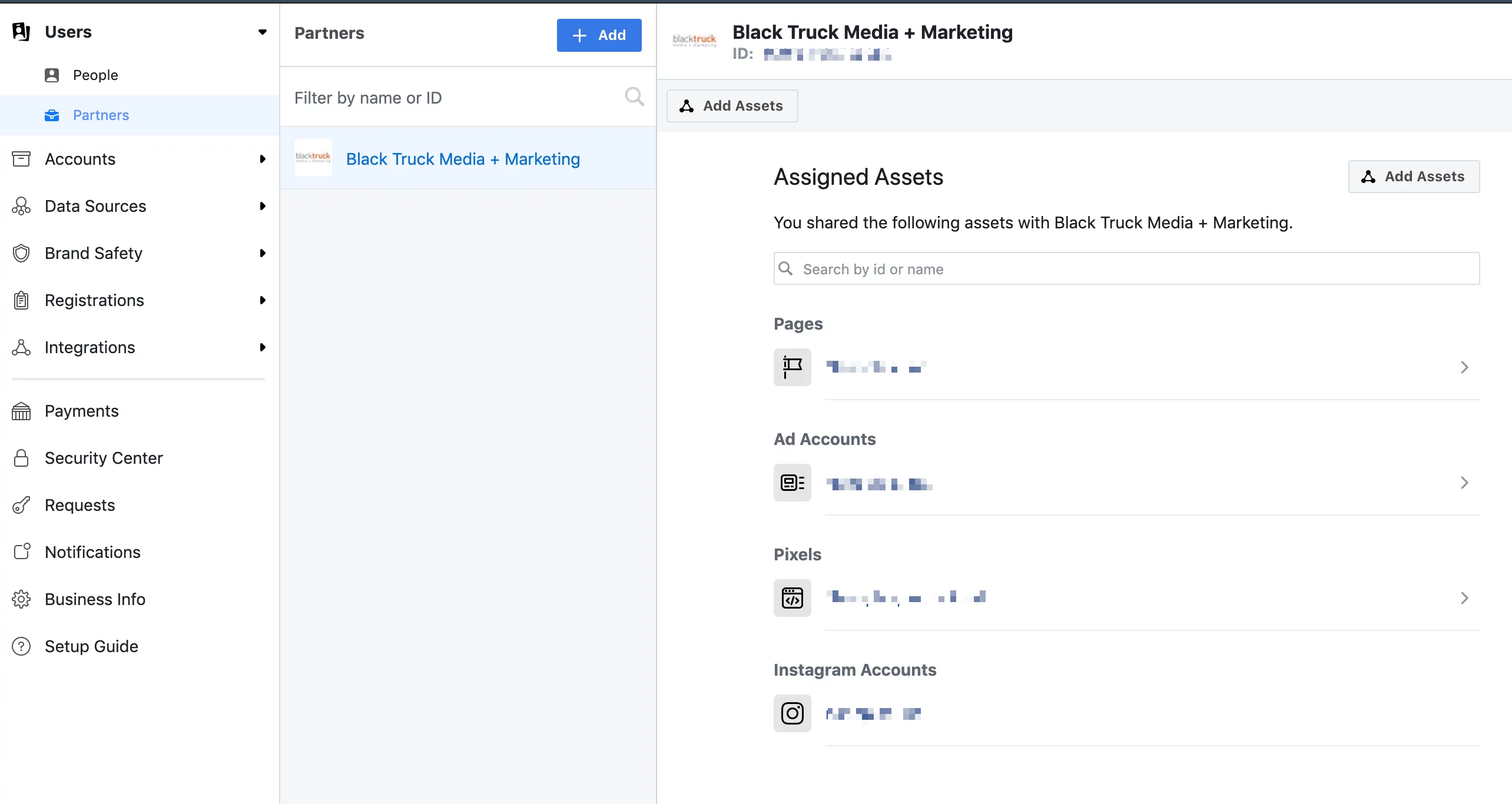Expand the Pages asset row chevron
1512x804 pixels.
click(1464, 367)
